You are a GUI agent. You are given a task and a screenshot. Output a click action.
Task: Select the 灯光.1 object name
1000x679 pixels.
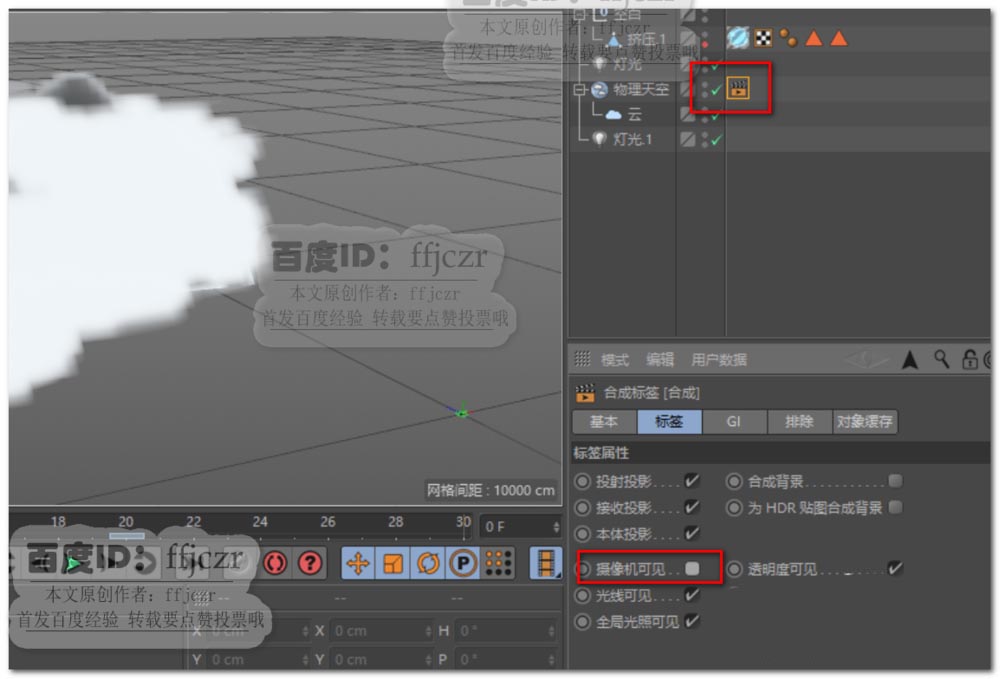click(x=632, y=139)
